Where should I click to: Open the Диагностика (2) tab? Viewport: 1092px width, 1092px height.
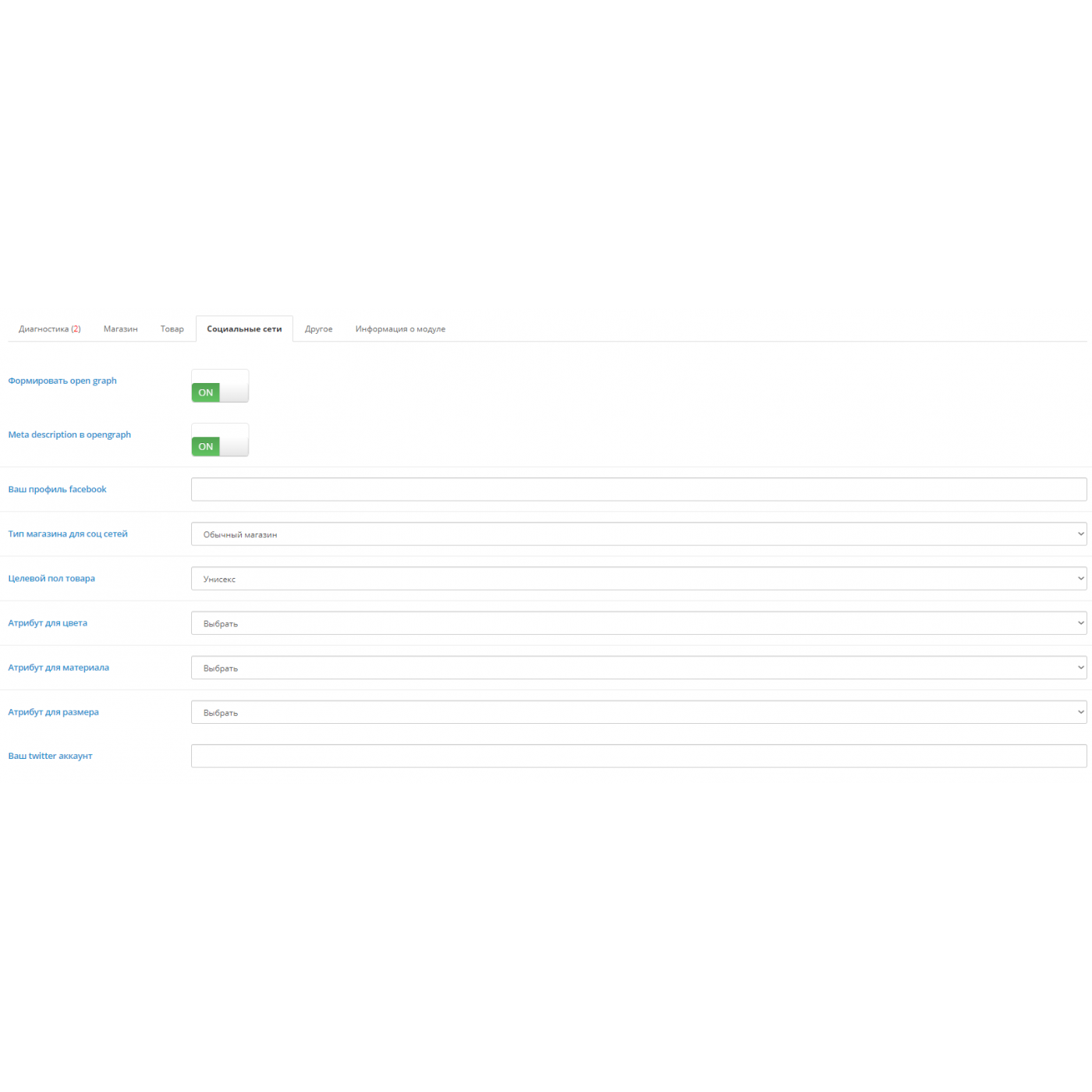point(49,329)
